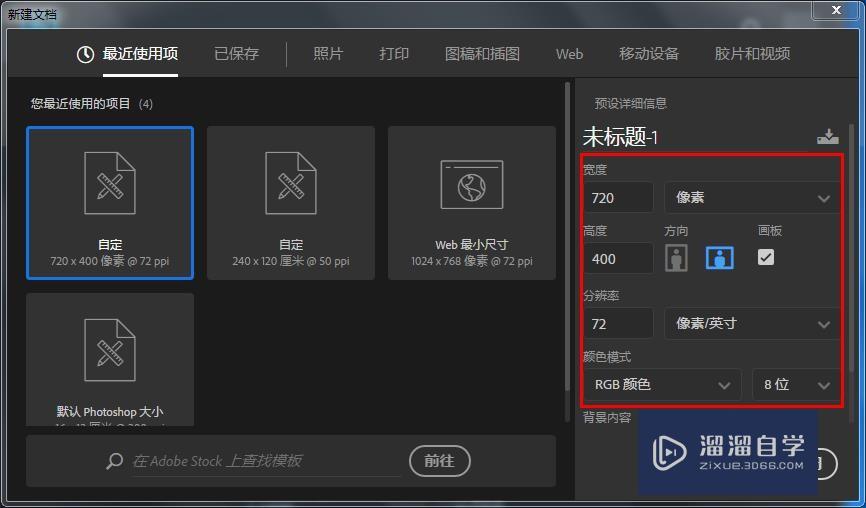This screenshot has width=866, height=508.
Task: Open the RGB 颜色 mode dropdown
Action: [662, 384]
